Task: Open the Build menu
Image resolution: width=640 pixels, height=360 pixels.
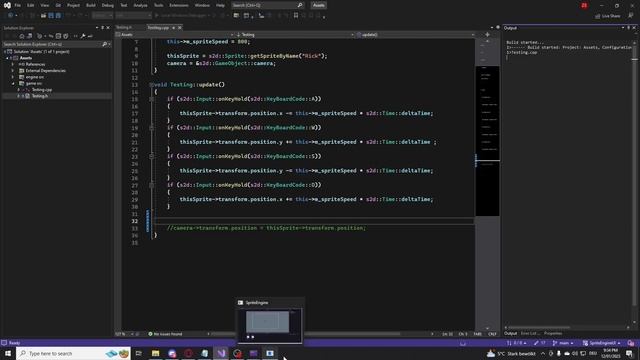Action: [x=91, y=5]
